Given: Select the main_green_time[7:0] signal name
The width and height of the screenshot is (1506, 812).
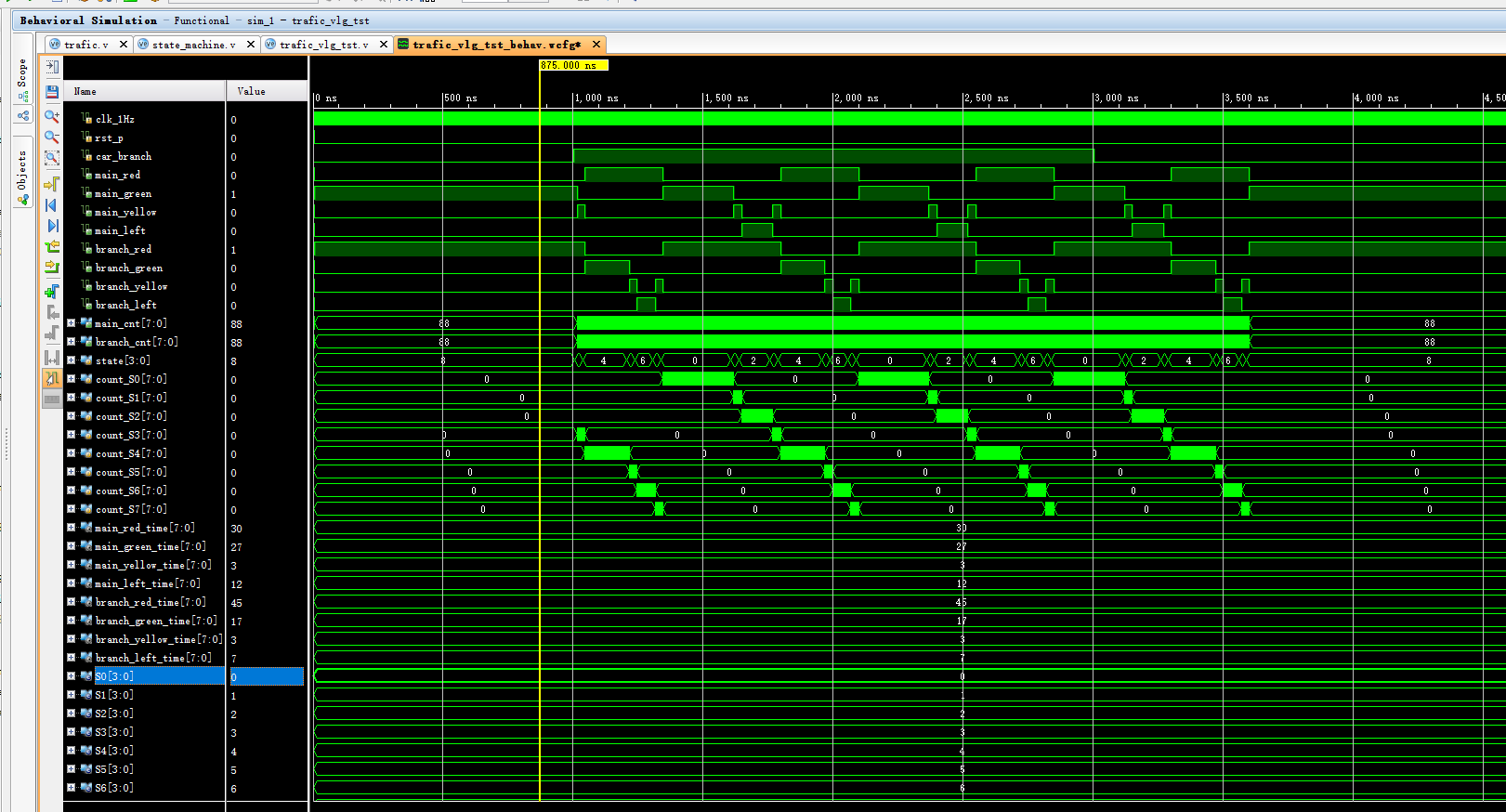Looking at the screenshot, I should pyautogui.click(x=151, y=546).
